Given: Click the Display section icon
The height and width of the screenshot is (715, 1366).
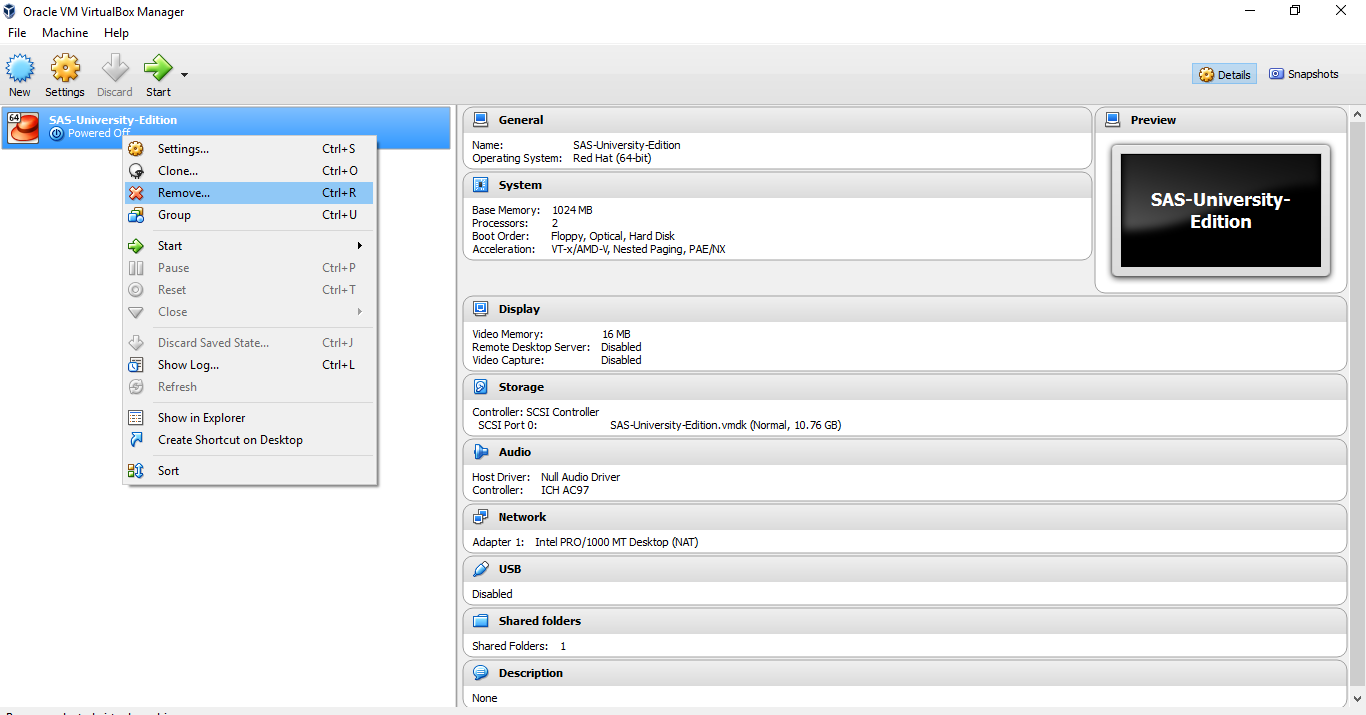Looking at the screenshot, I should coord(481,309).
